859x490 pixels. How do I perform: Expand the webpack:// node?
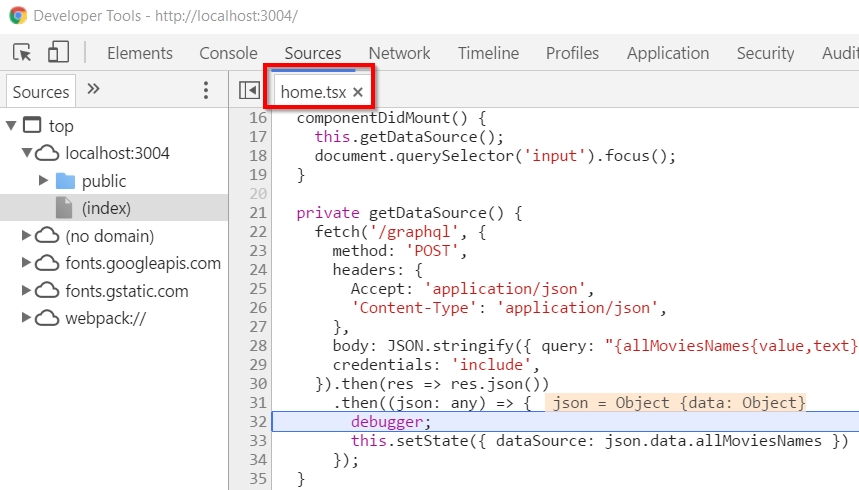28,318
